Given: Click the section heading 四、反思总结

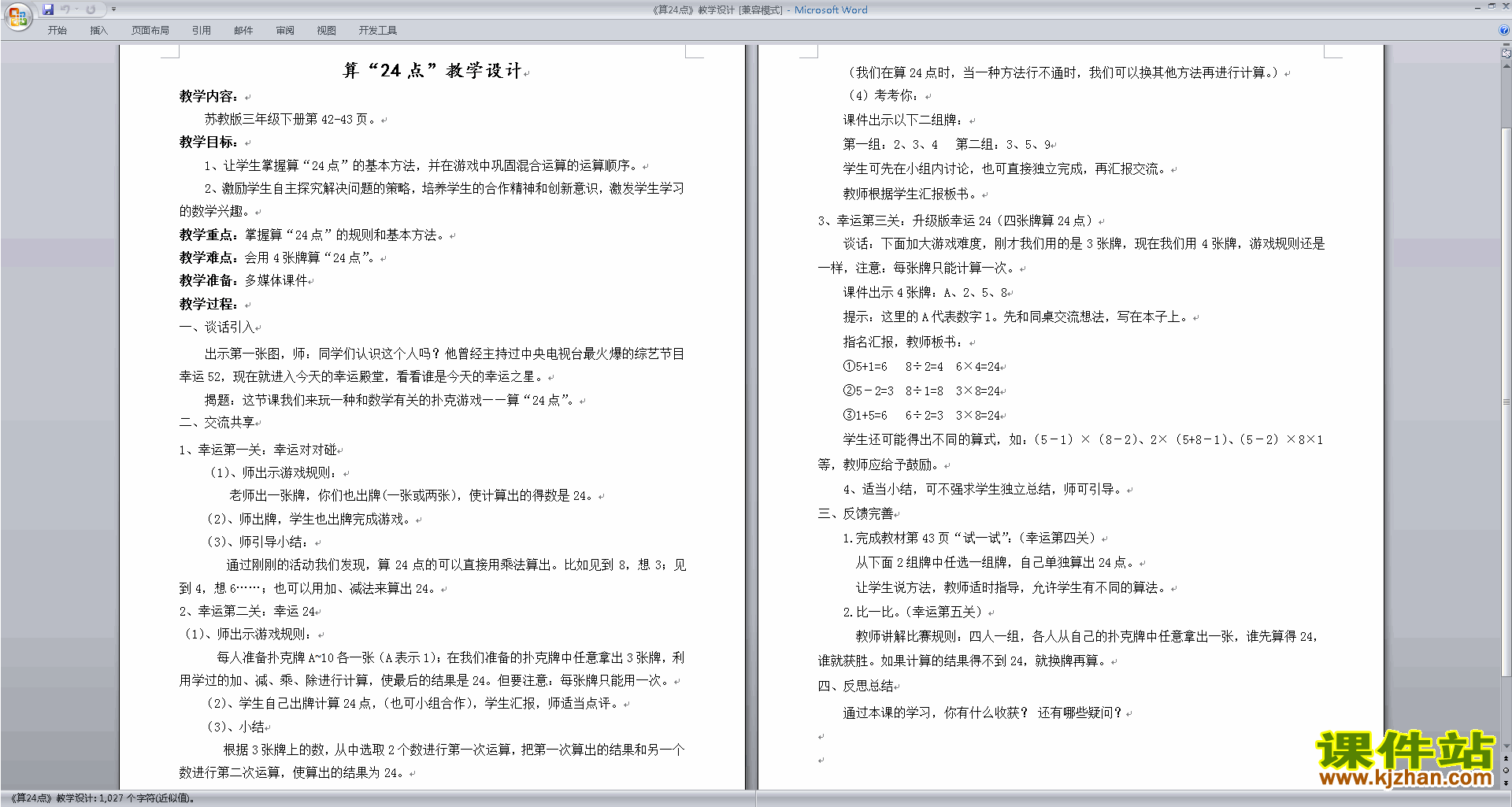Looking at the screenshot, I should 856,686.
